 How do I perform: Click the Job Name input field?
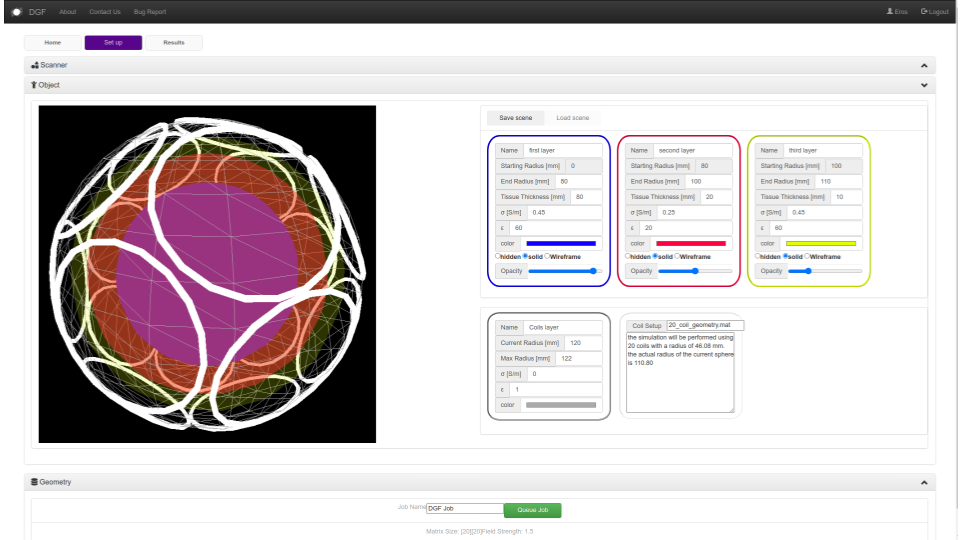click(x=464, y=509)
